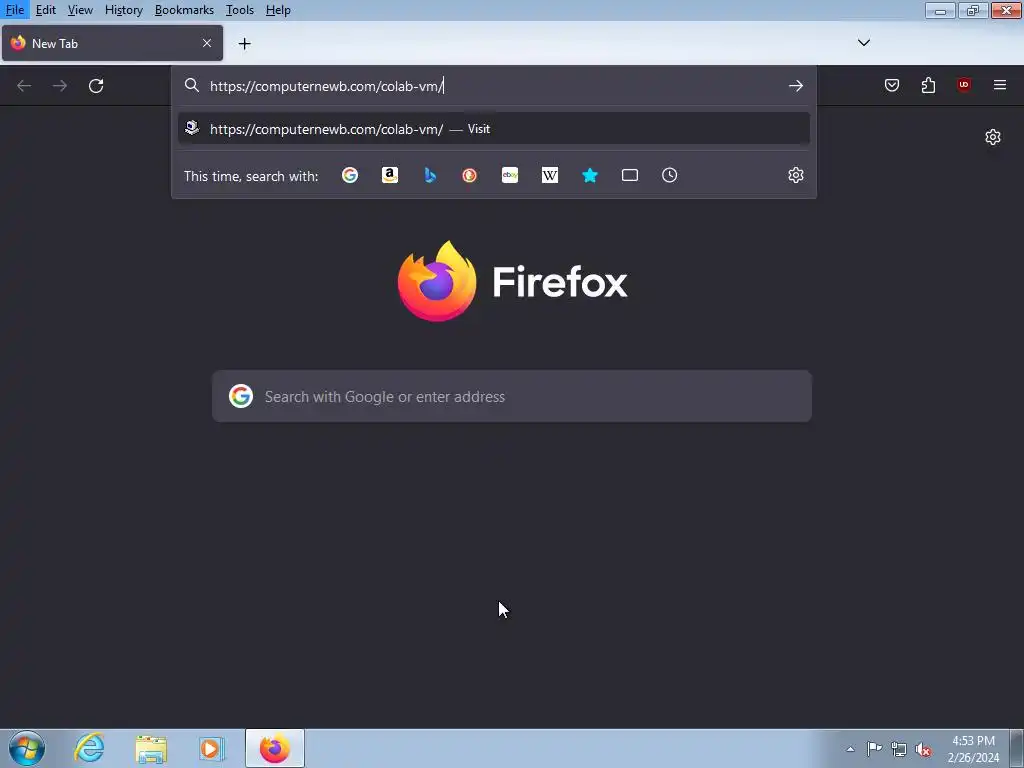This screenshot has height=768, width=1024.
Task: Open network status tray icon
Action: point(899,749)
